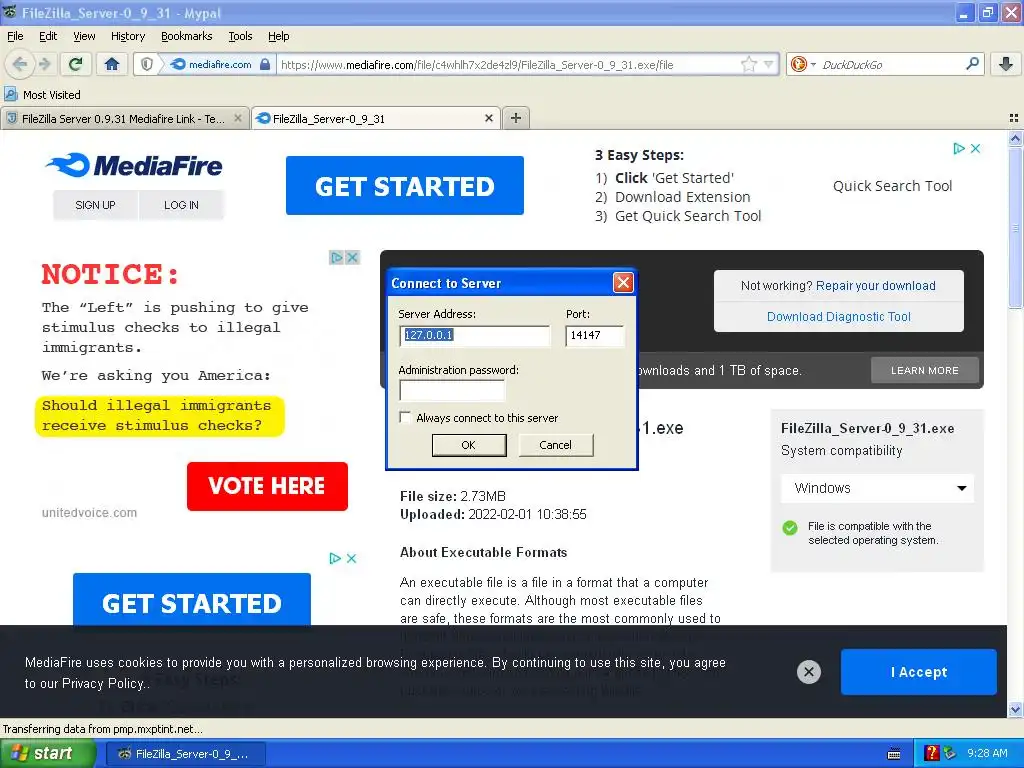Screen dimensions: 1024x768
Task: Click the I Accept cookies button
Action: click(x=918, y=671)
